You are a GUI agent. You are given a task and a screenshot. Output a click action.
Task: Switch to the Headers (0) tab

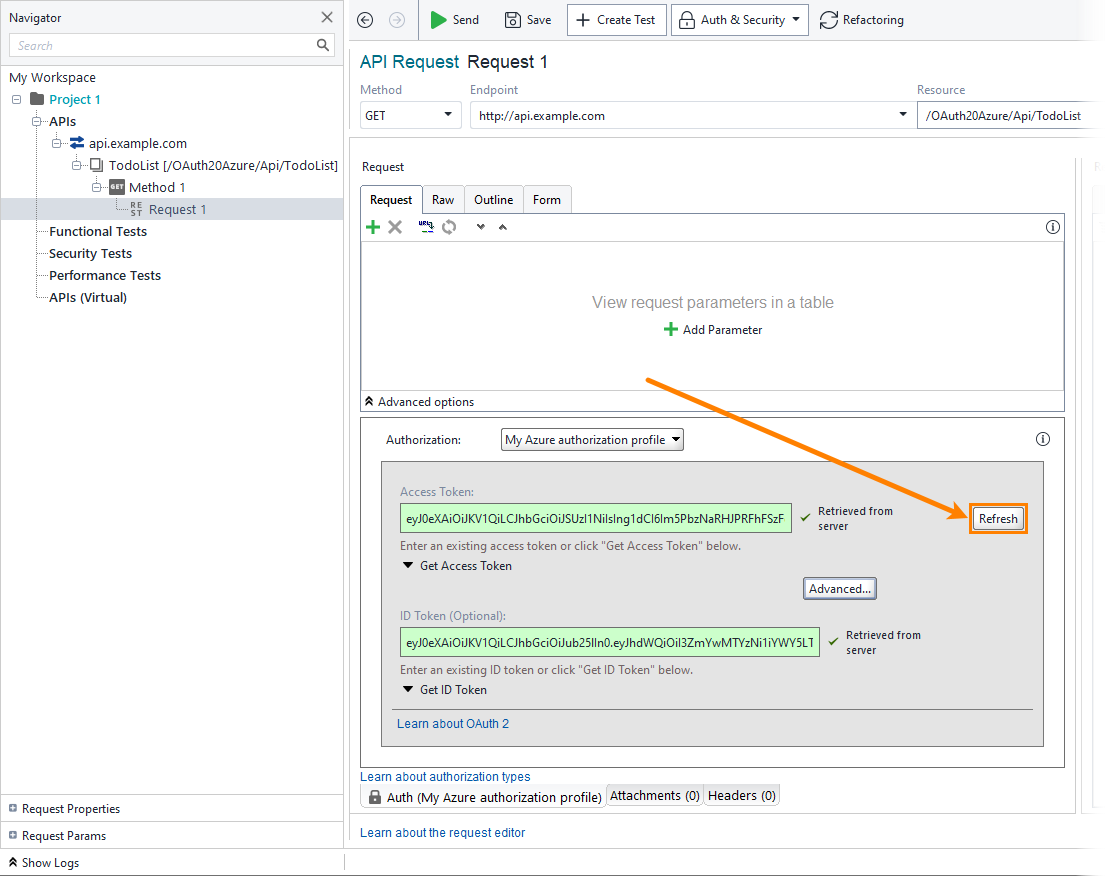click(741, 796)
